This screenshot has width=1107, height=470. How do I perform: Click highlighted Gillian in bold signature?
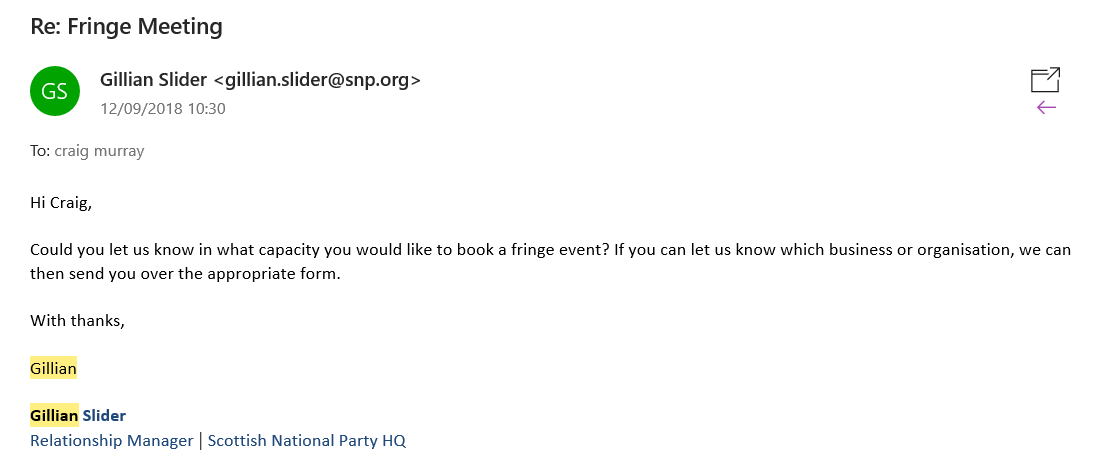(x=54, y=416)
